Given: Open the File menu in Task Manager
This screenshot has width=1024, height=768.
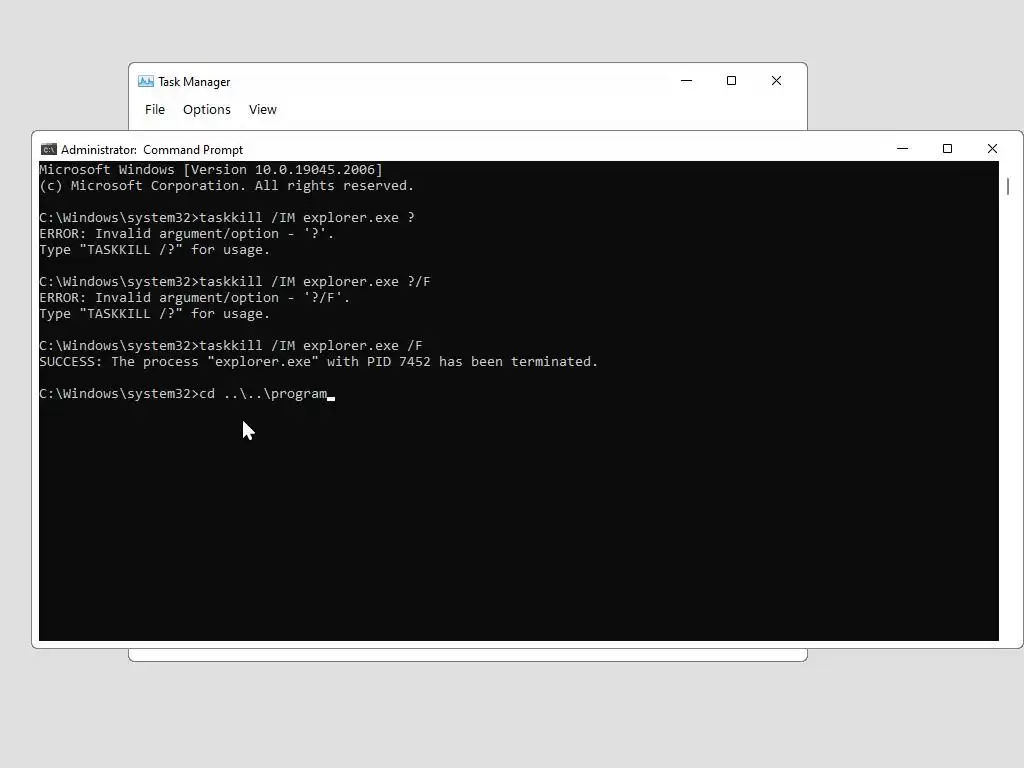Looking at the screenshot, I should pos(155,110).
